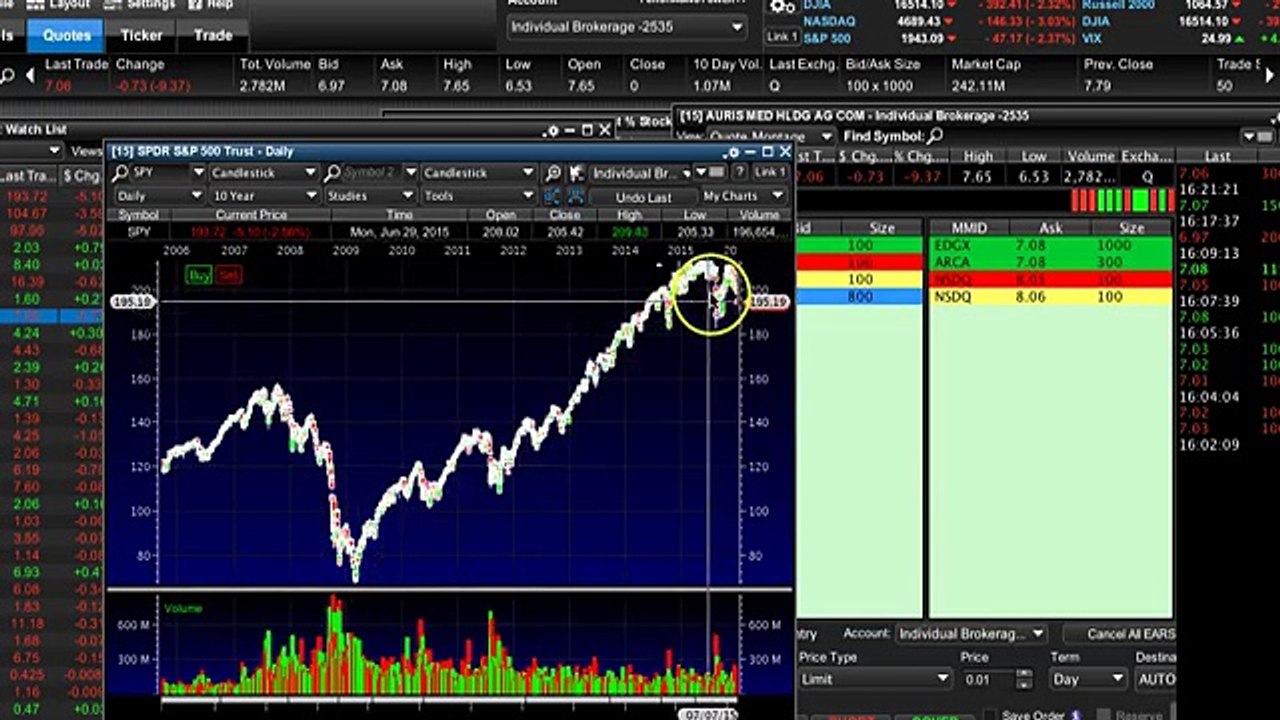Image resolution: width=1280 pixels, height=720 pixels.
Task: Click Link 1 button in chart window
Action: pyautogui.click(x=769, y=173)
